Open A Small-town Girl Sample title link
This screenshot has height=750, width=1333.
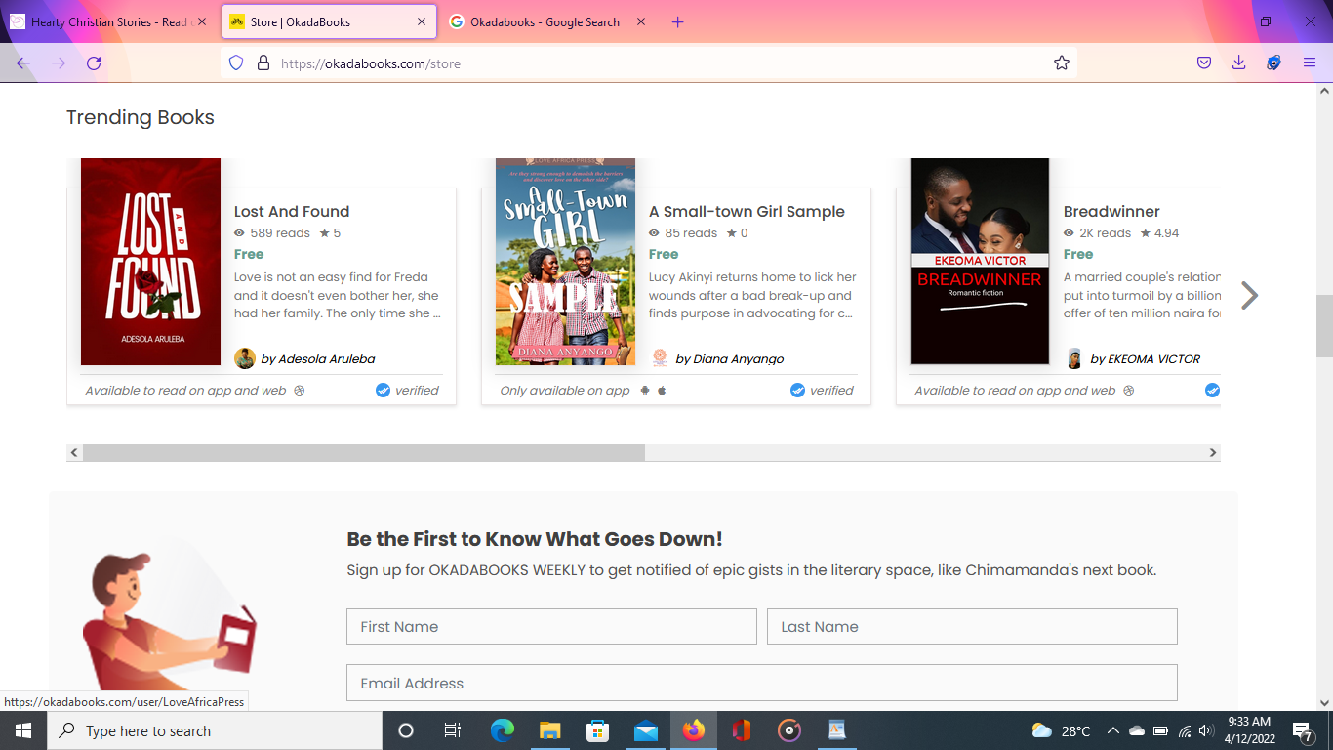click(x=747, y=212)
